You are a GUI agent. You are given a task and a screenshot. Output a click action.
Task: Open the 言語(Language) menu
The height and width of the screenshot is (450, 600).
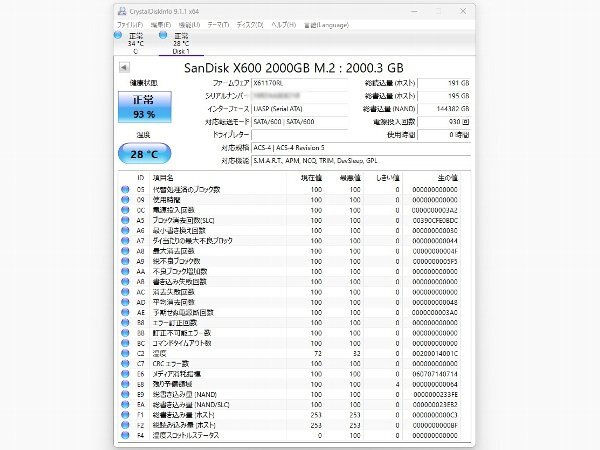326,25
